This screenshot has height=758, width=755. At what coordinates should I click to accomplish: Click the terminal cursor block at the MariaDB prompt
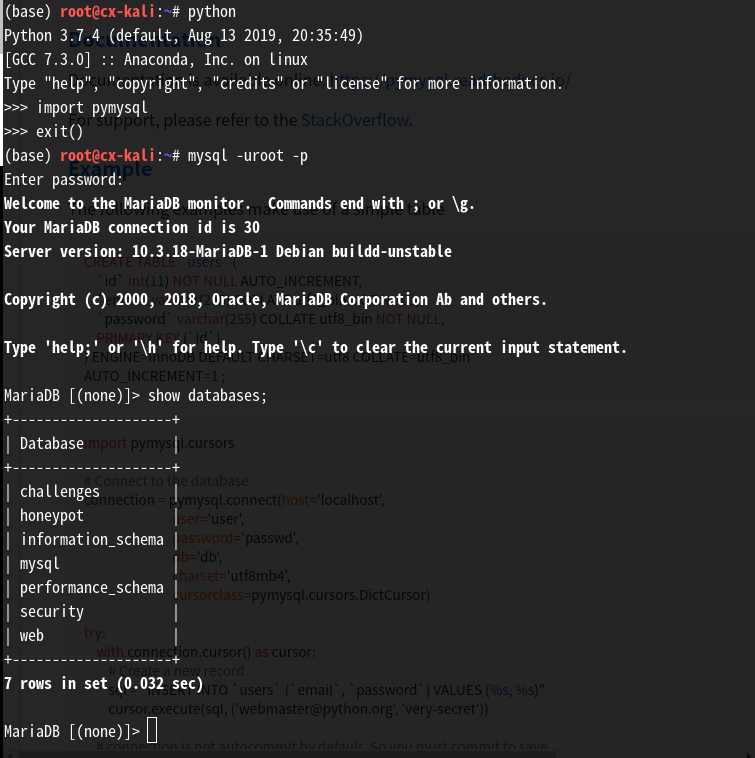(x=151, y=732)
